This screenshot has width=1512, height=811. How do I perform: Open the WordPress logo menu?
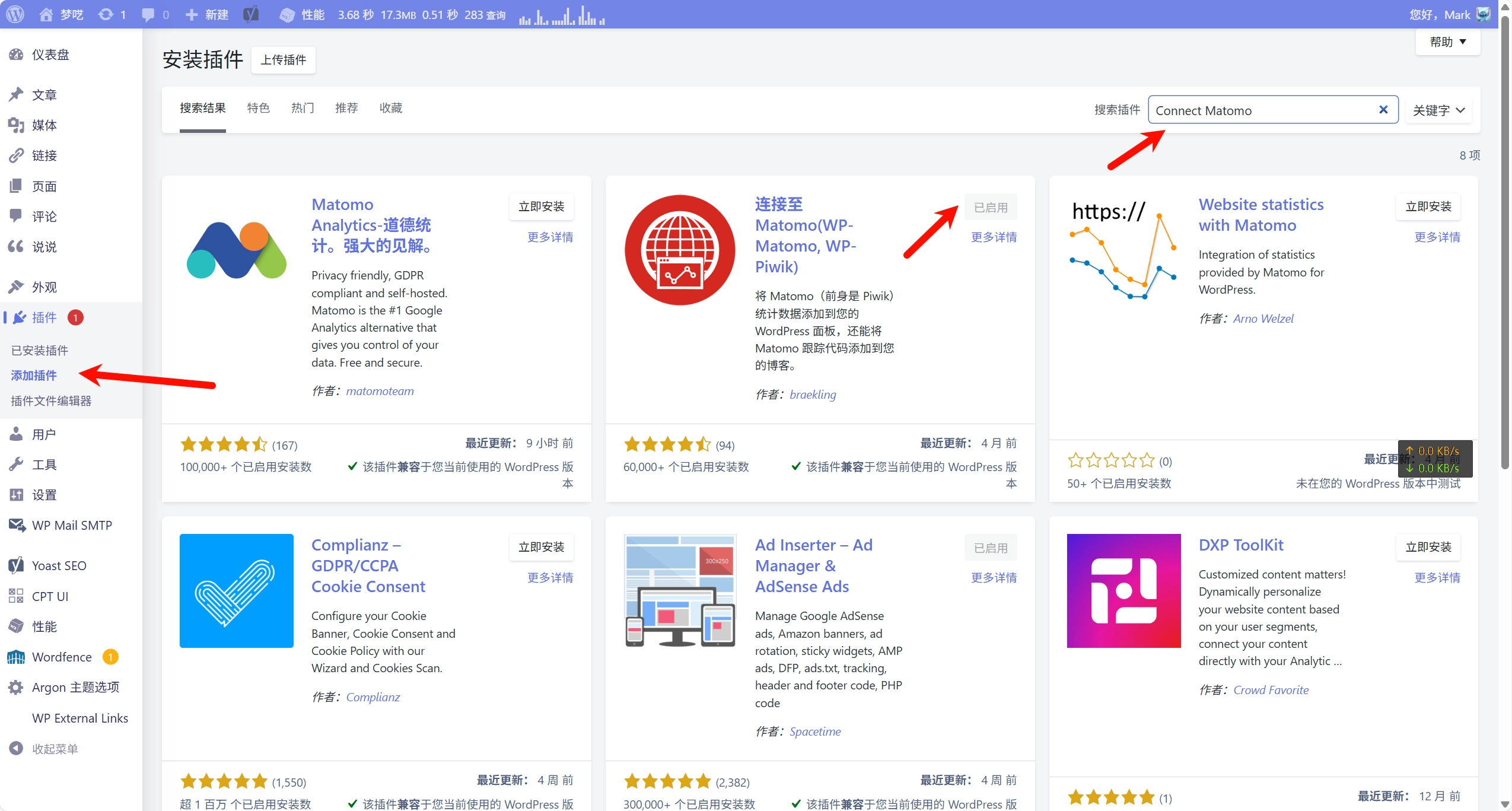(x=15, y=14)
